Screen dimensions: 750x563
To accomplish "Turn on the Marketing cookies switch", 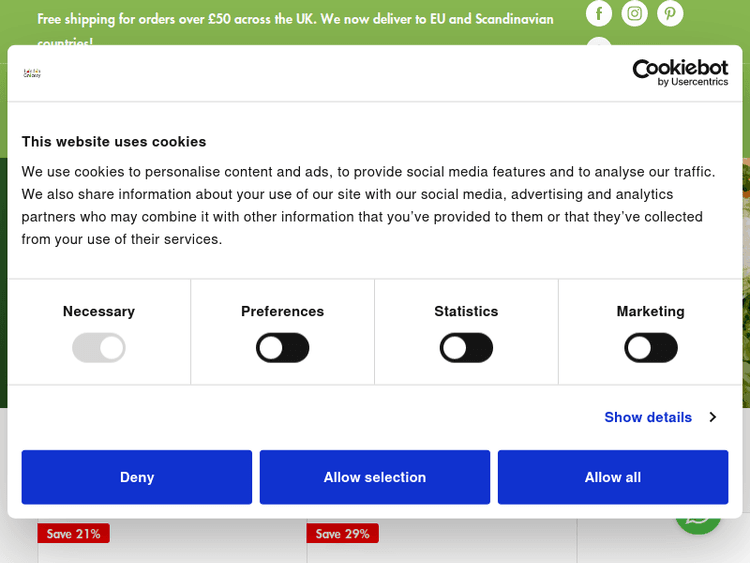I will [651, 348].
